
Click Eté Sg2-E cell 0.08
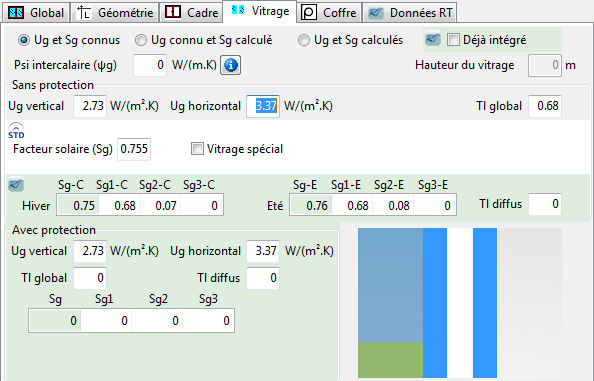click(393, 206)
